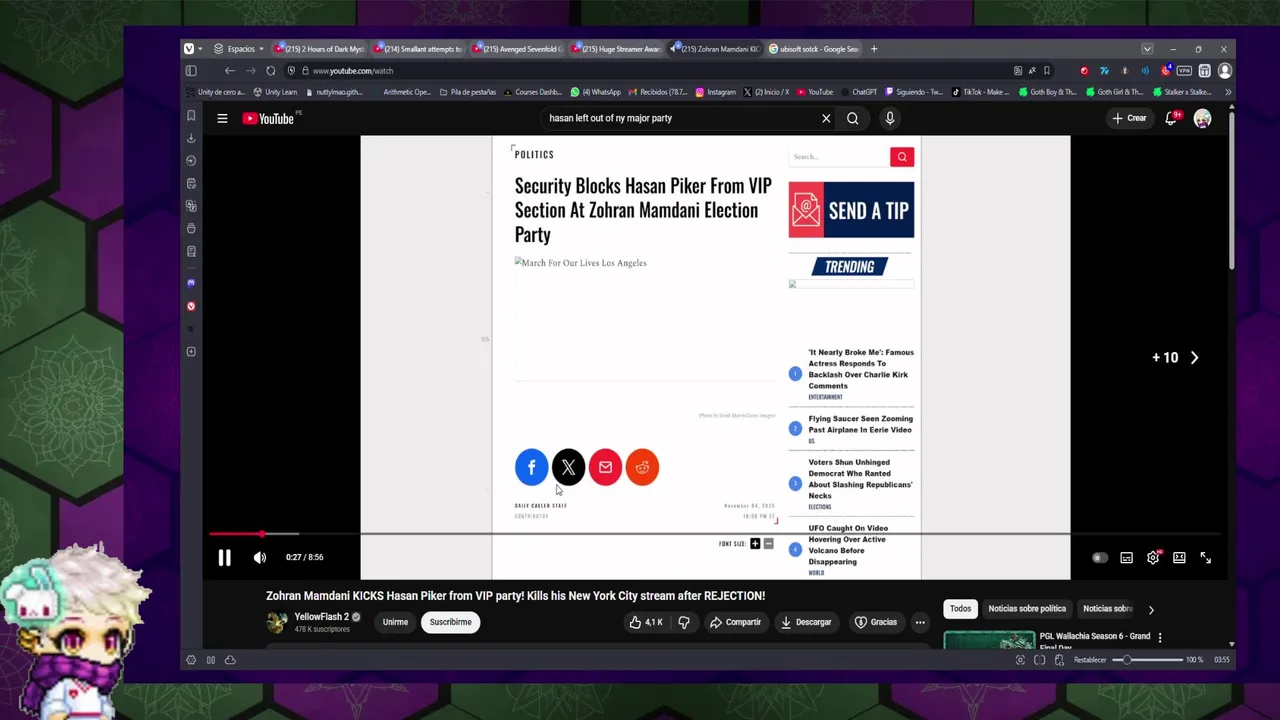Select Noticias sobre política chip
This screenshot has width=1280, height=720.
tap(1027, 609)
